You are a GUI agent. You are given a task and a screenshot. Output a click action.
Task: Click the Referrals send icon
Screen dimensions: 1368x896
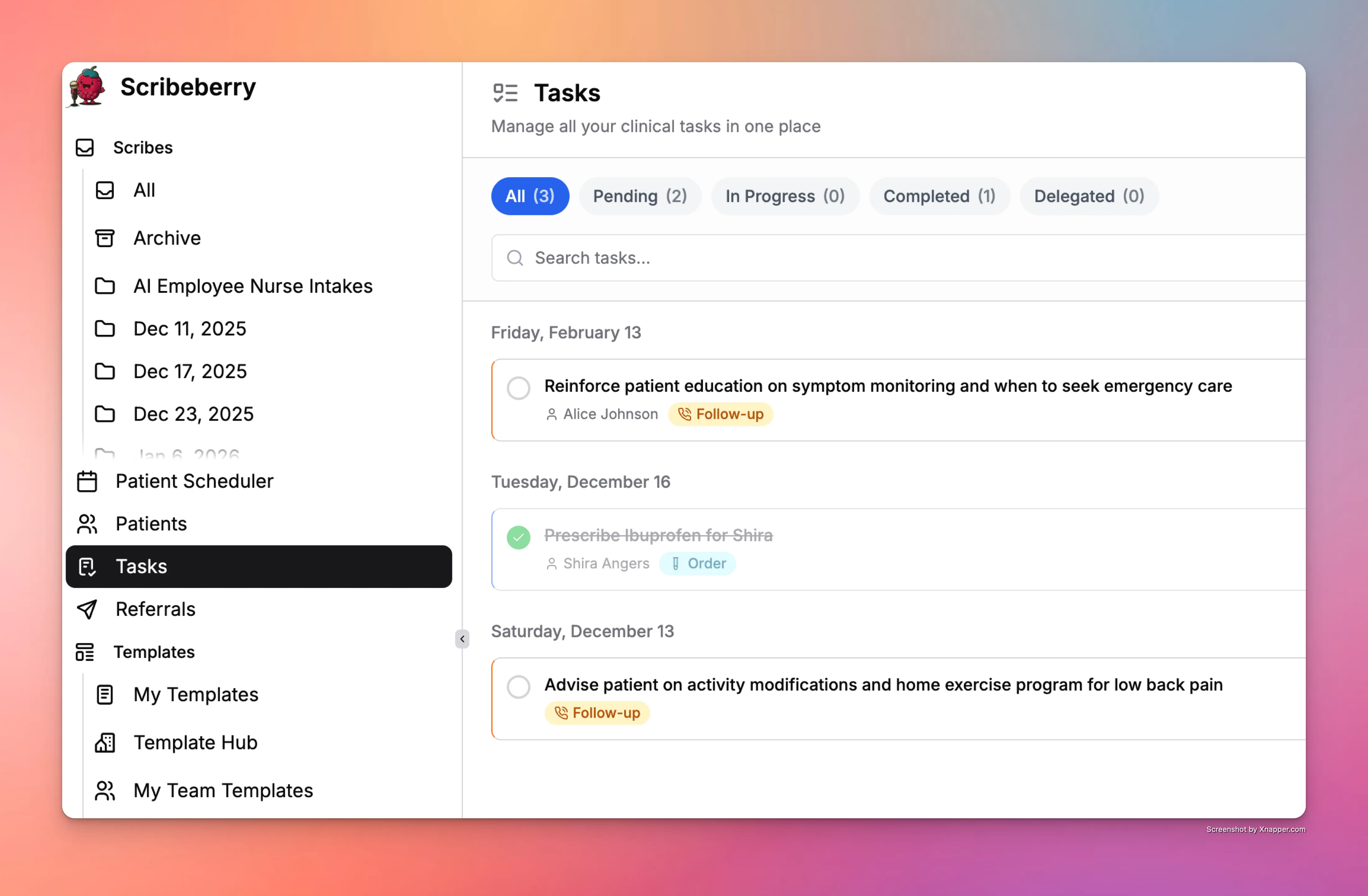coord(87,609)
